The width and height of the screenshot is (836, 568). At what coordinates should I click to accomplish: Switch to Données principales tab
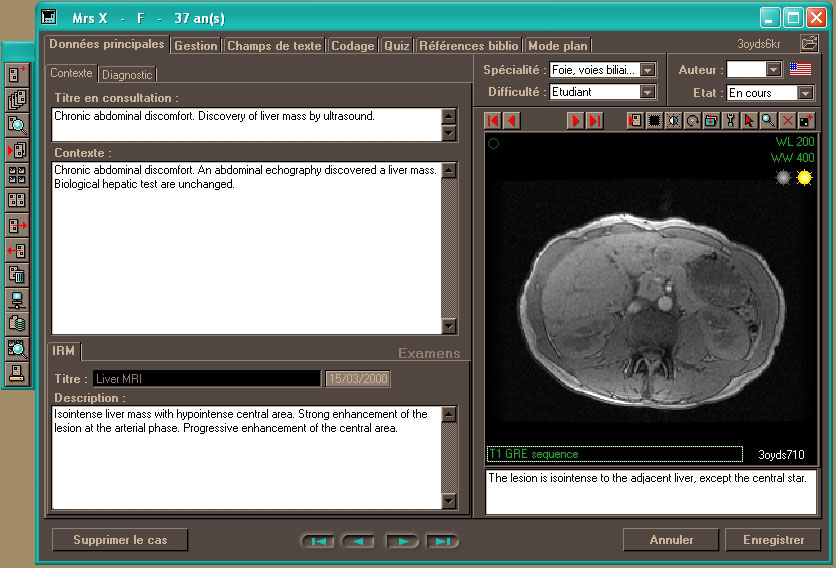(107, 44)
